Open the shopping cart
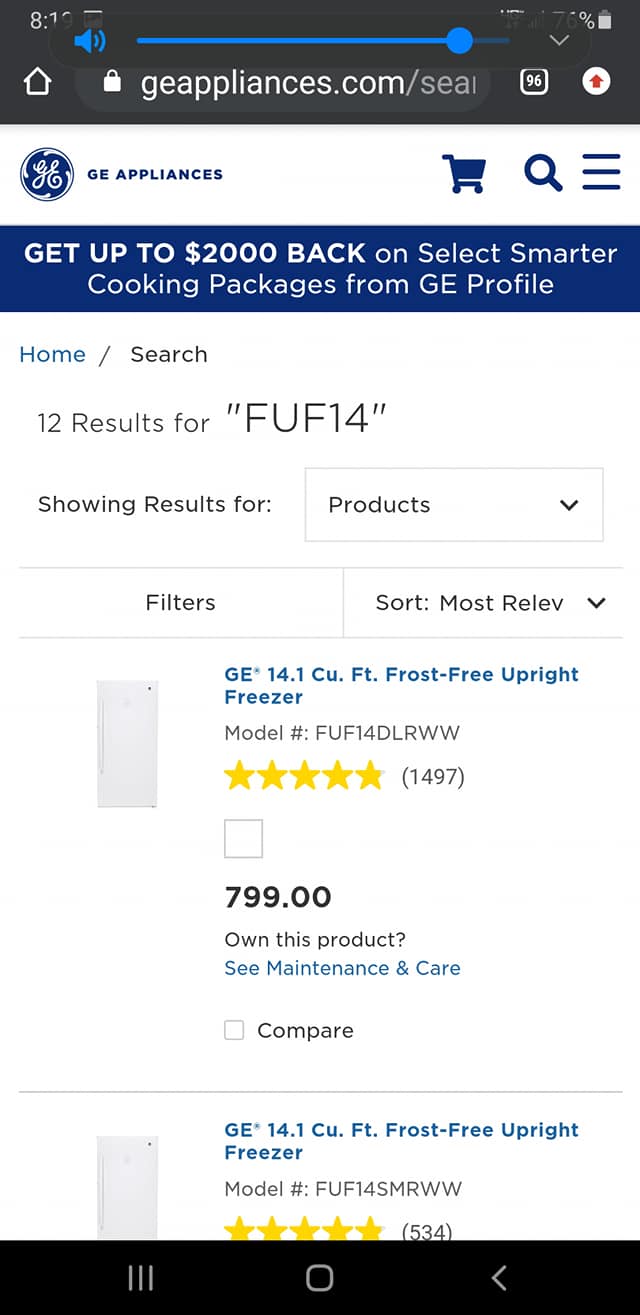The width and height of the screenshot is (640, 1315). coord(463,174)
